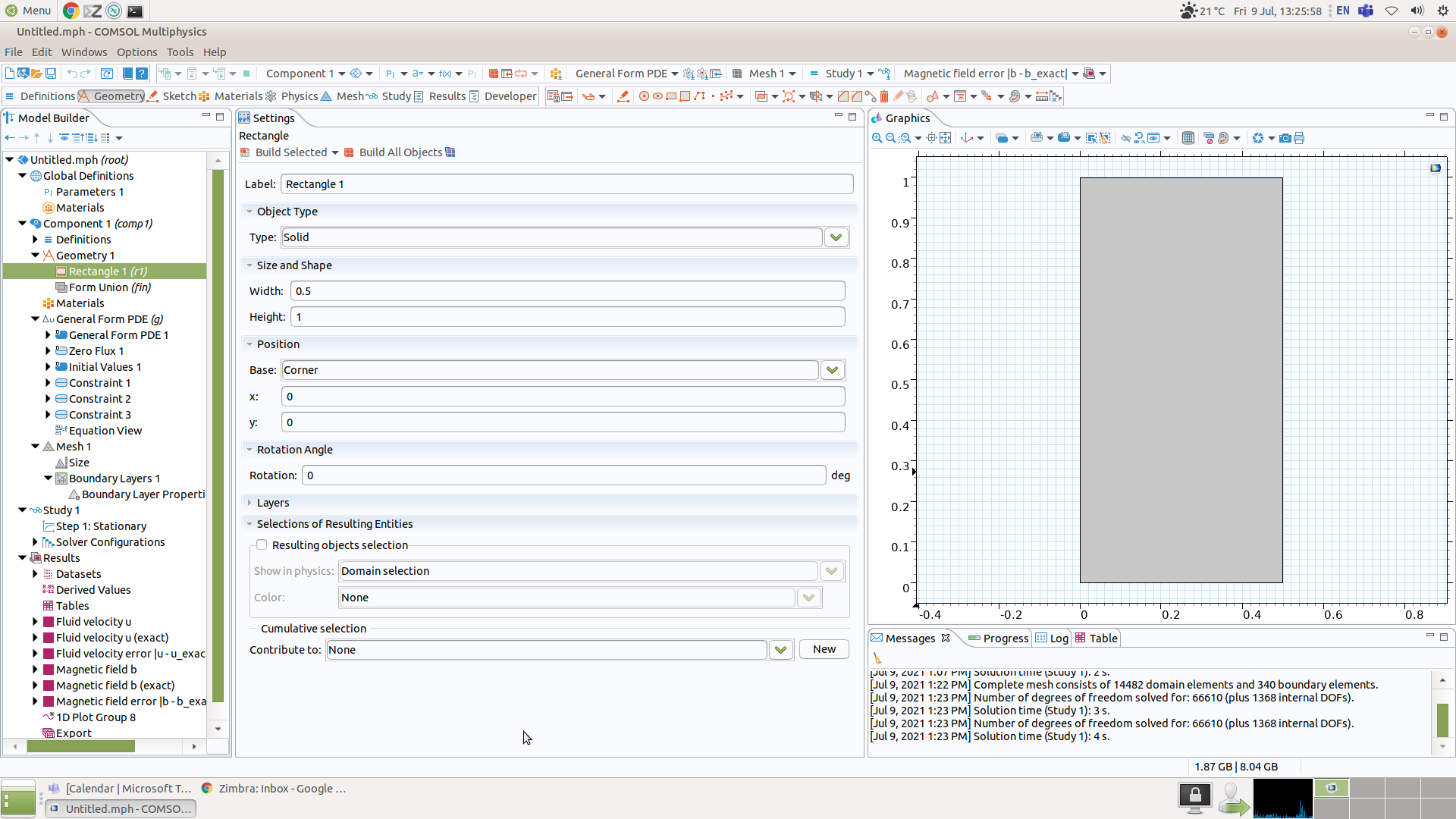Click the volume icon in system tray
The image size is (1456, 819).
[x=1417, y=11]
